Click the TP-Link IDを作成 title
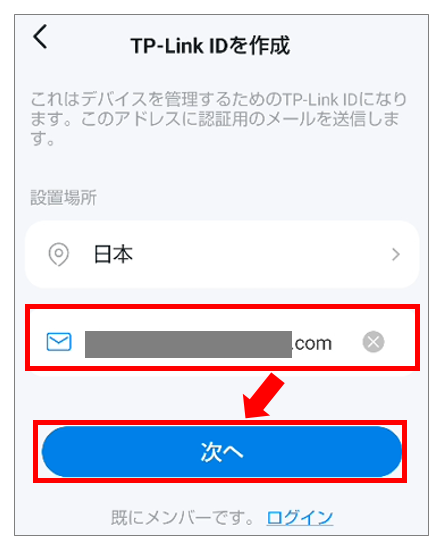436x542 pixels. tap(210, 45)
